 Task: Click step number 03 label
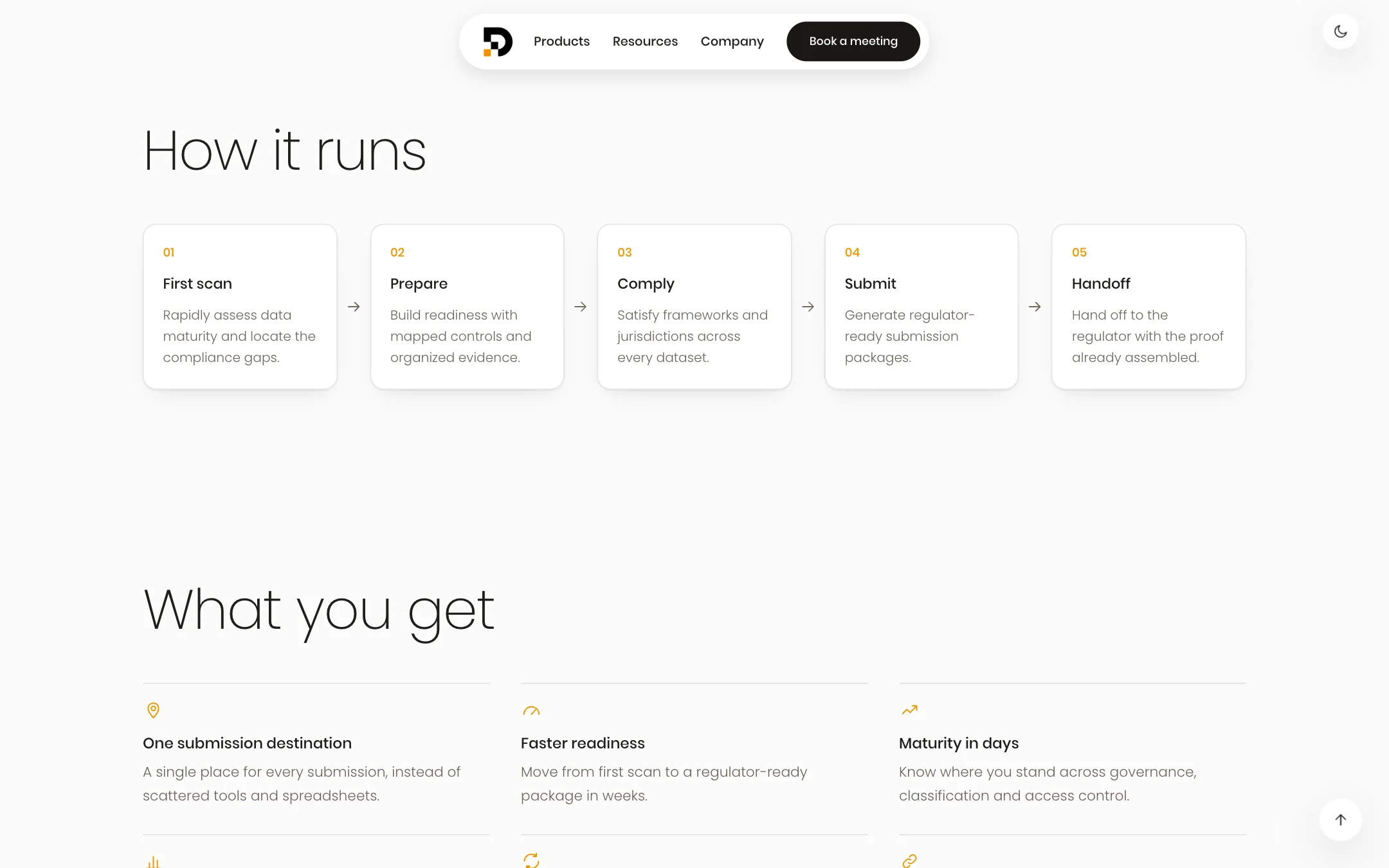[x=624, y=253]
